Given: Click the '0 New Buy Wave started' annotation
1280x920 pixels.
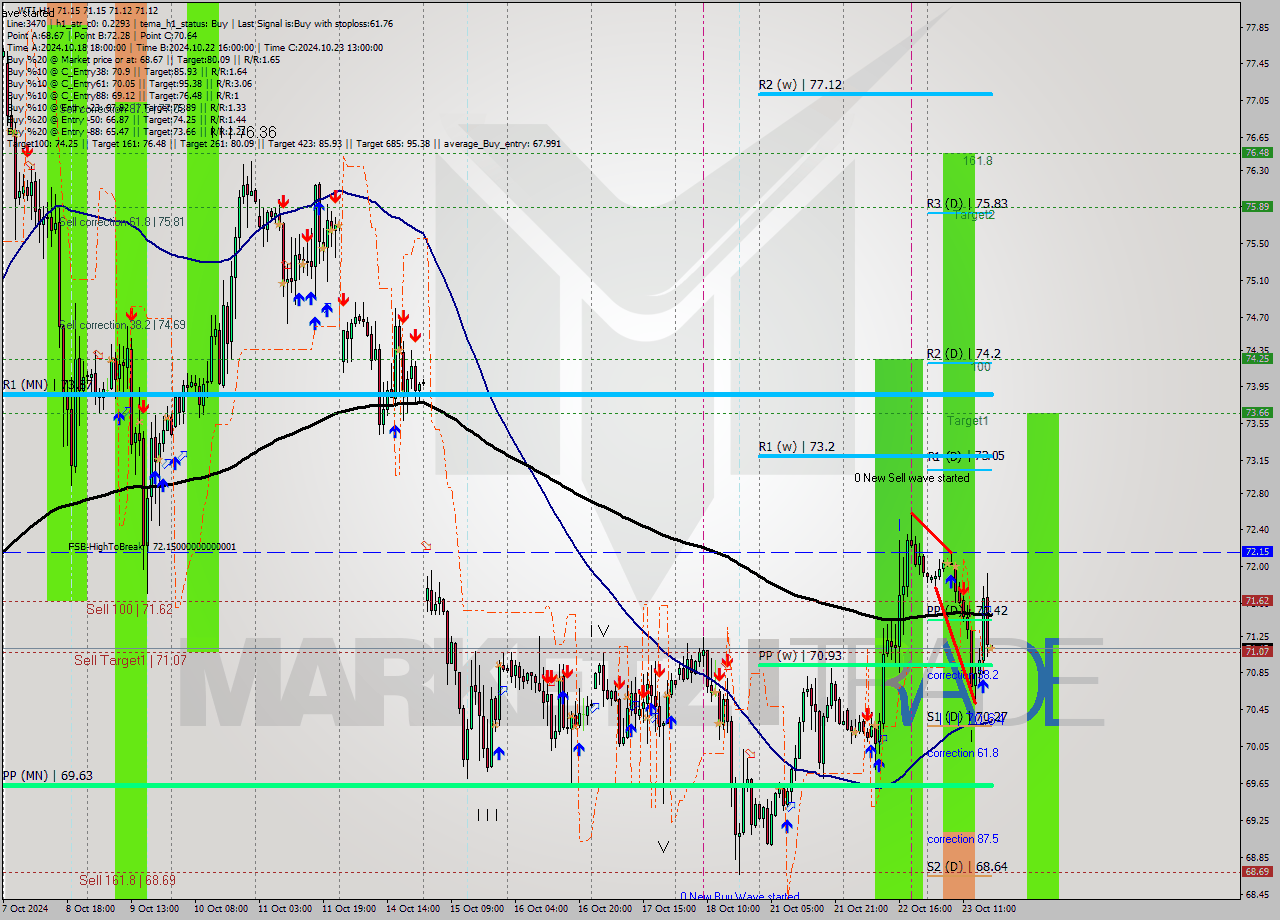Looking at the screenshot, I should pos(740,896).
